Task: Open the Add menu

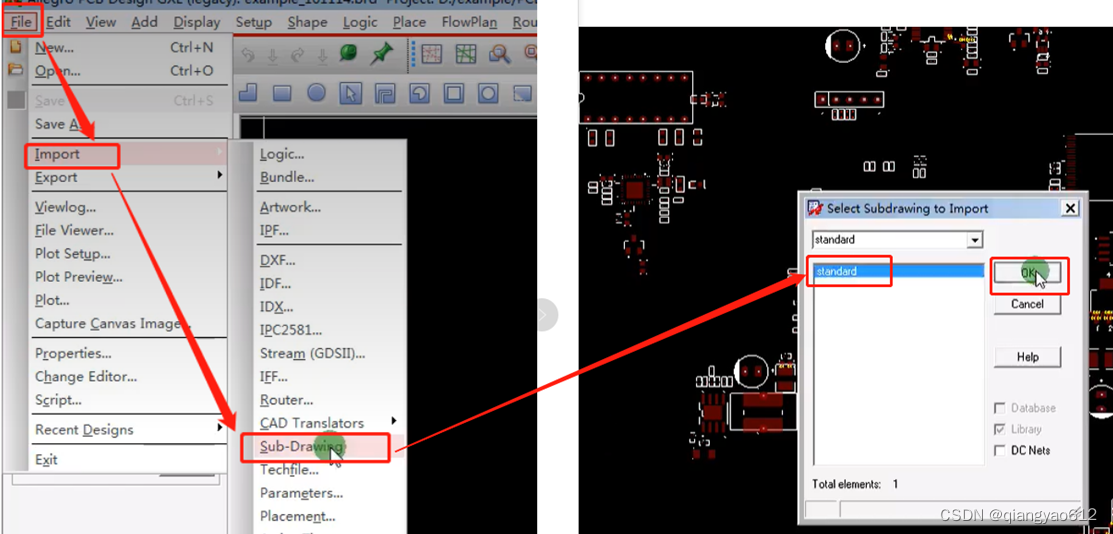Action: coord(145,22)
